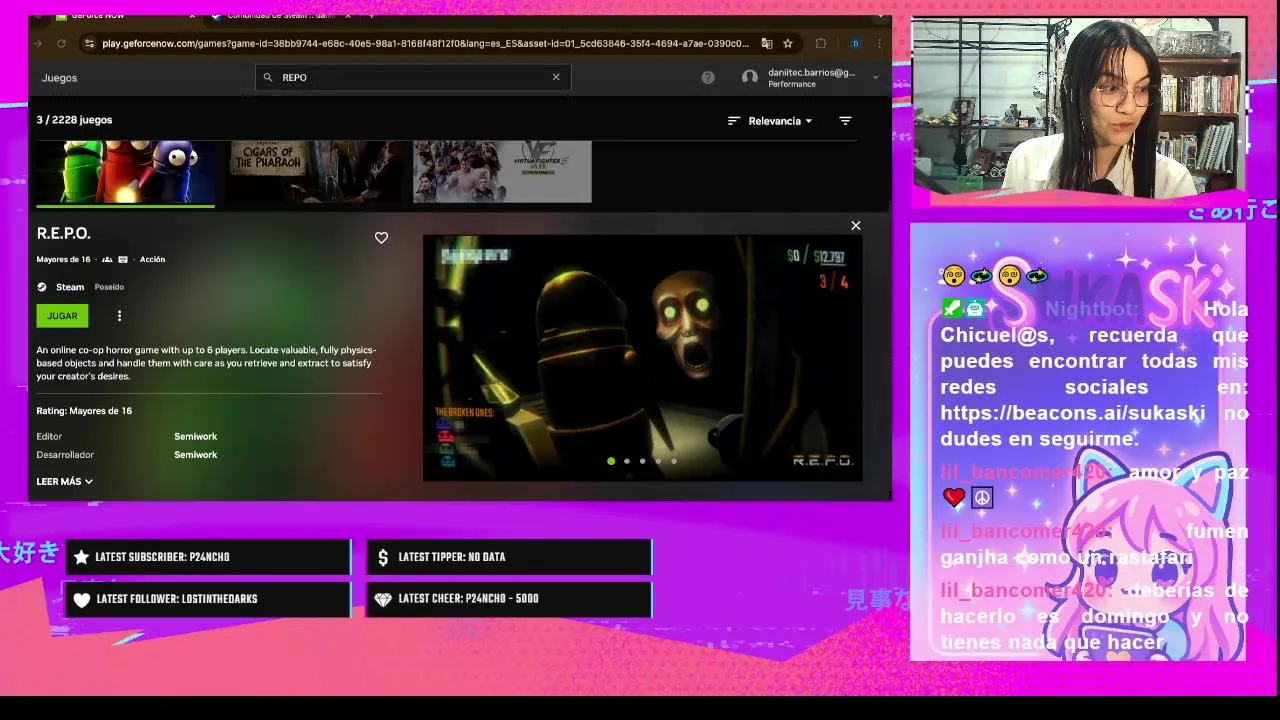Click the Poseído ownership label
The height and width of the screenshot is (720, 1280).
(x=109, y=287)
